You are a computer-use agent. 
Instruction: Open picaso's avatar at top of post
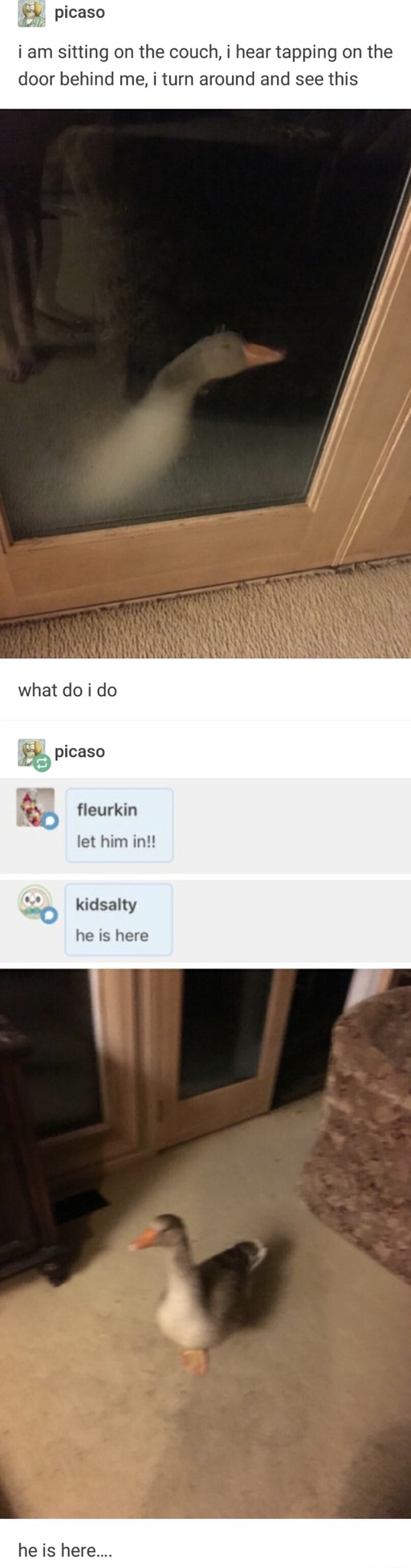(x=31, y=13)
